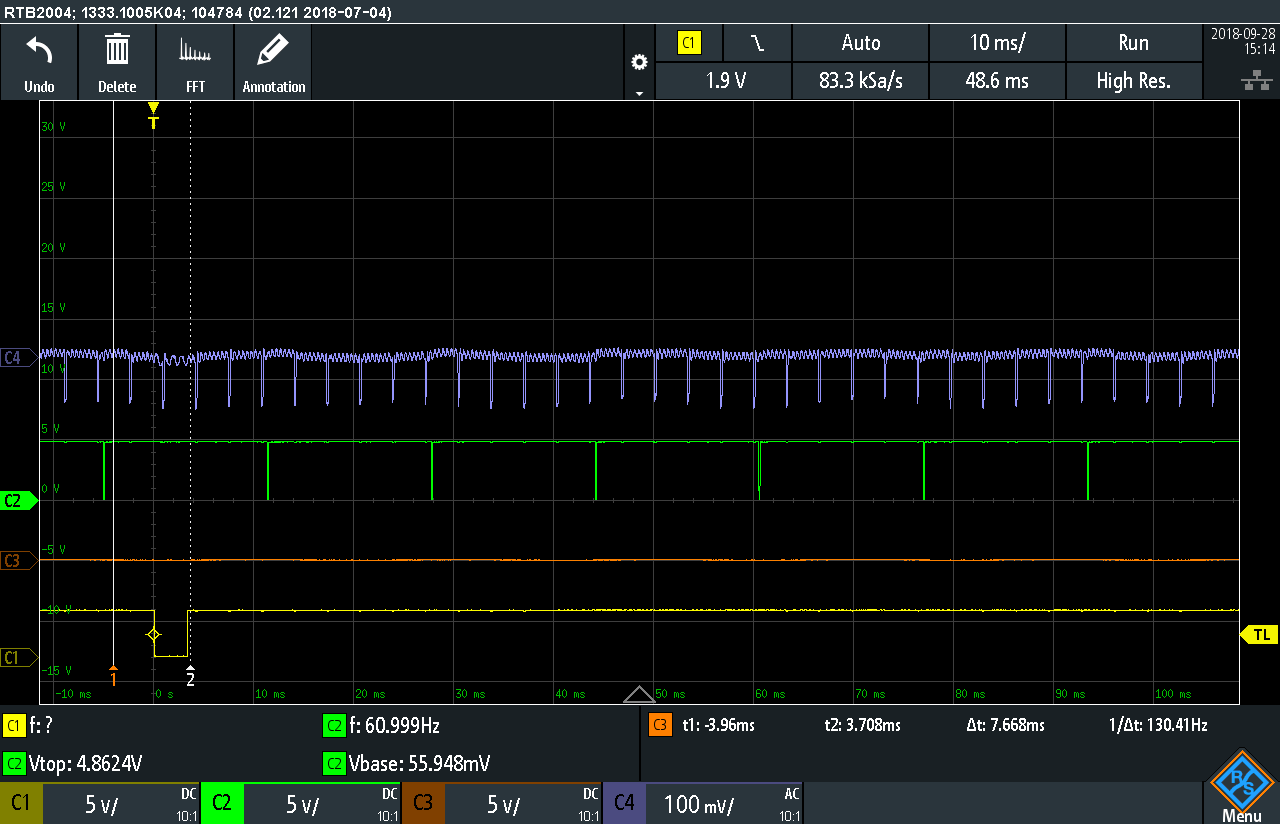Open the FFT analysis tool

tap(195, 62)
